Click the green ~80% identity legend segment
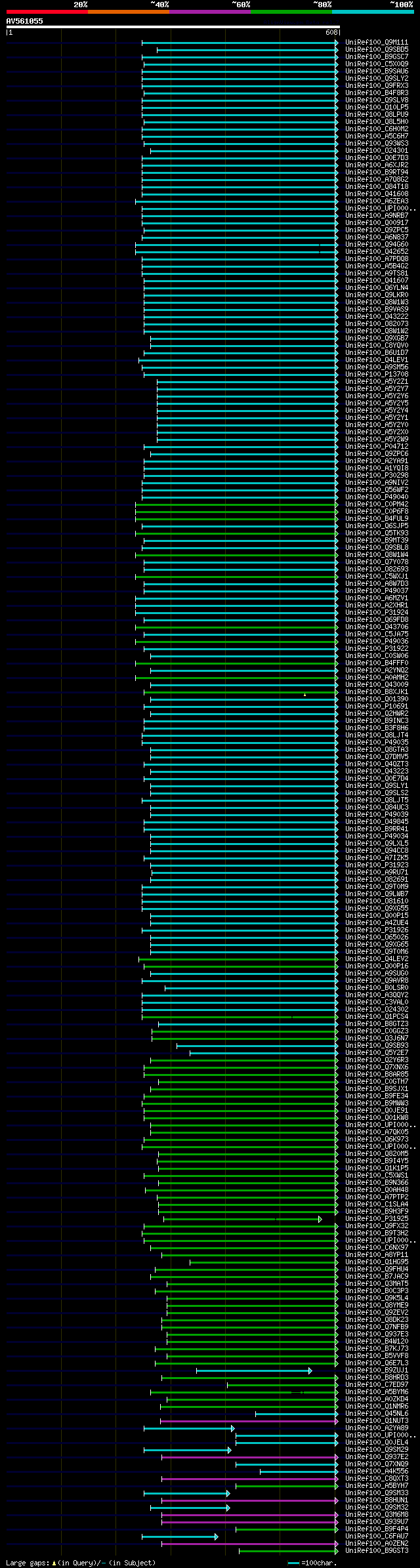Viewport: 420px width, 1568px height. point(291,12)
